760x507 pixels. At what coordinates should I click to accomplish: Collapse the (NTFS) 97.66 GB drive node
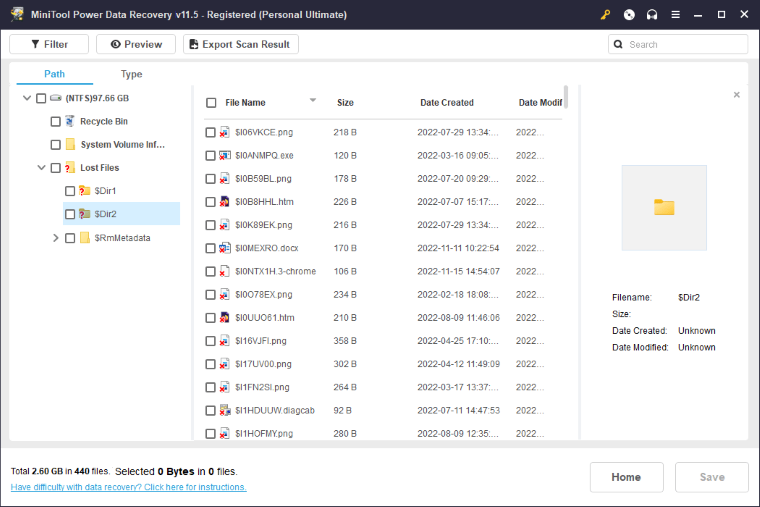pos(25,98)
